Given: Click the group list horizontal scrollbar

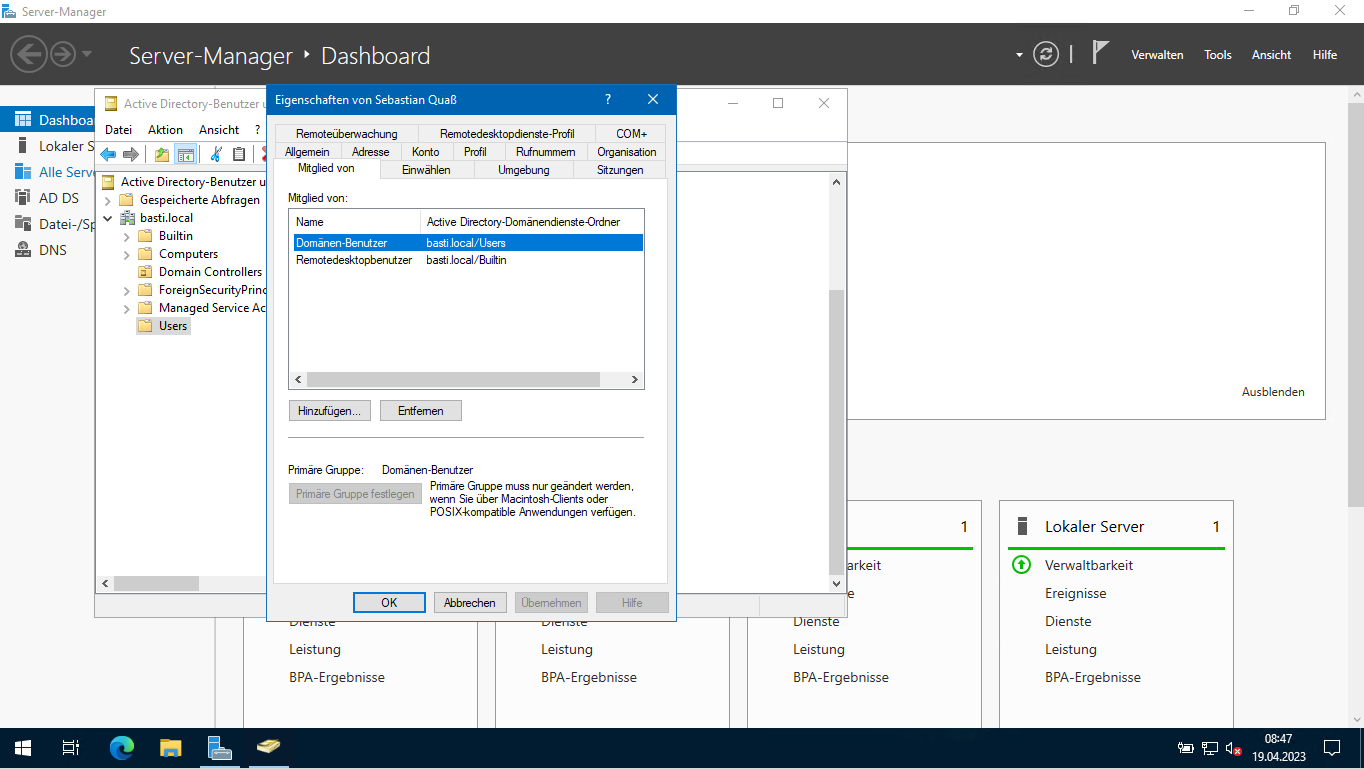Looking at the screenshot, I should click(452, 380).
